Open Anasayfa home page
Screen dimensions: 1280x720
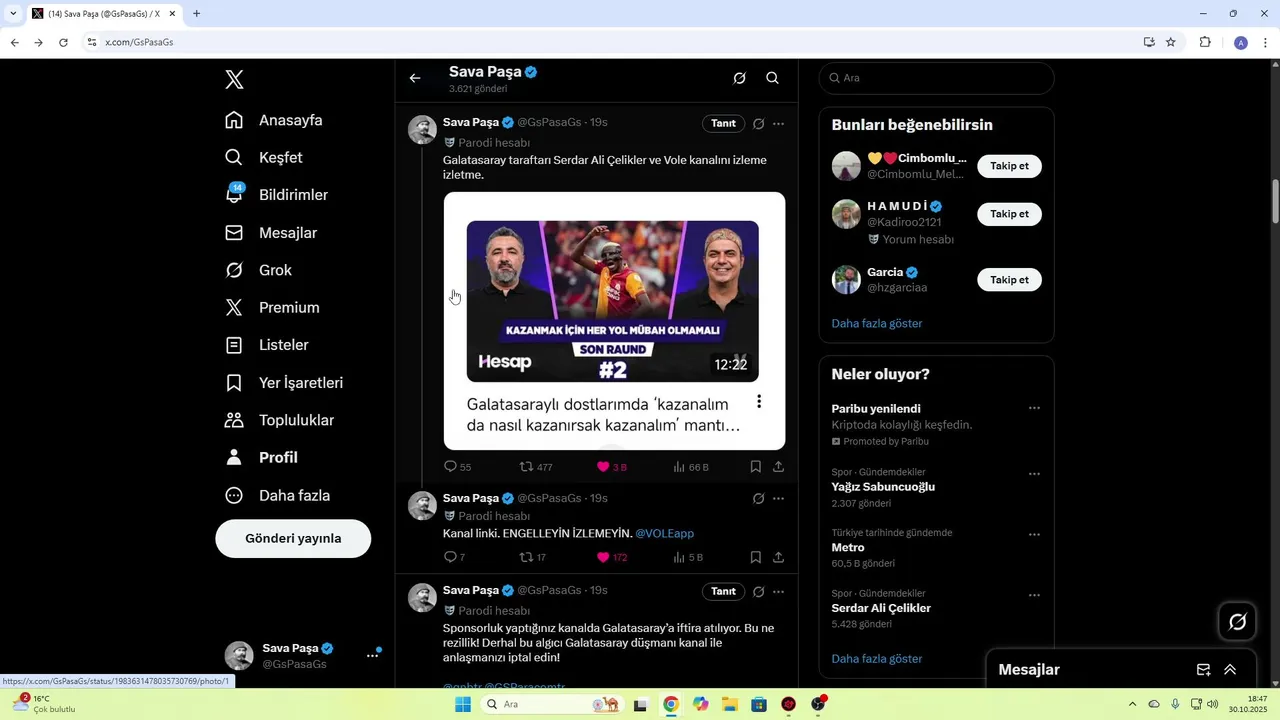pos(274,120)
